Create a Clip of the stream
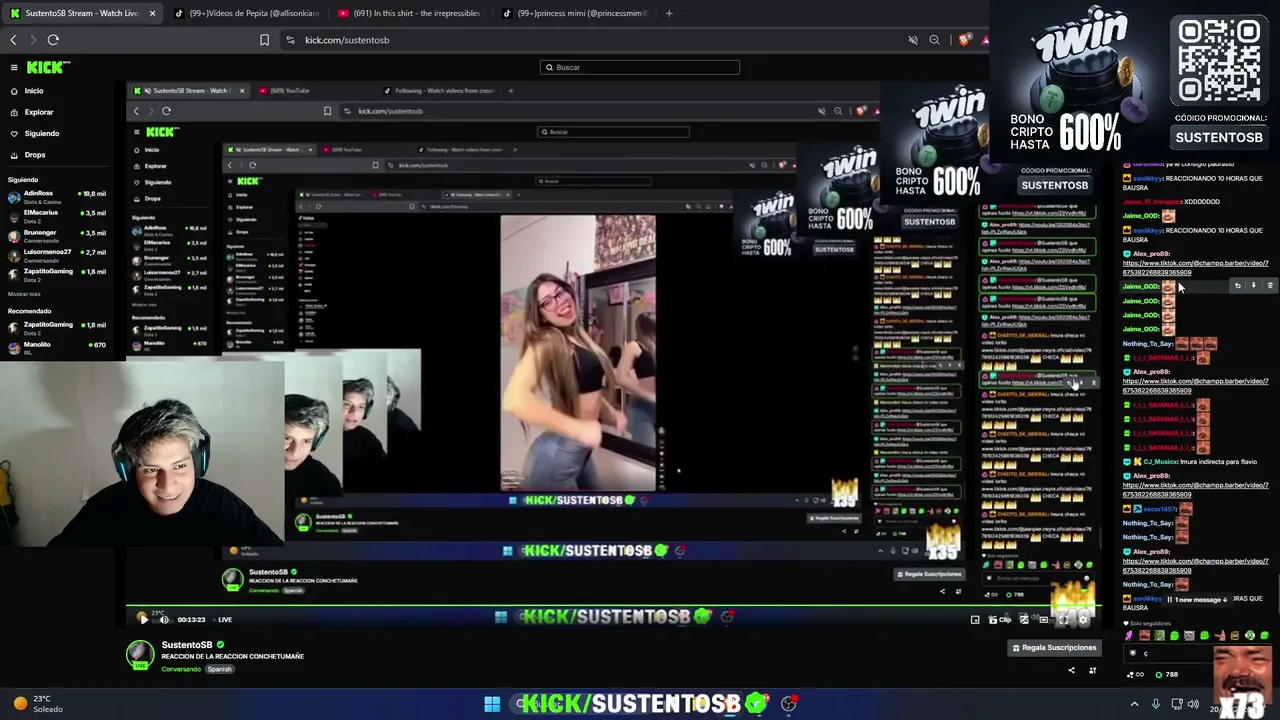The height and width of the screenshot is (720, 1280). point(1000,620)
